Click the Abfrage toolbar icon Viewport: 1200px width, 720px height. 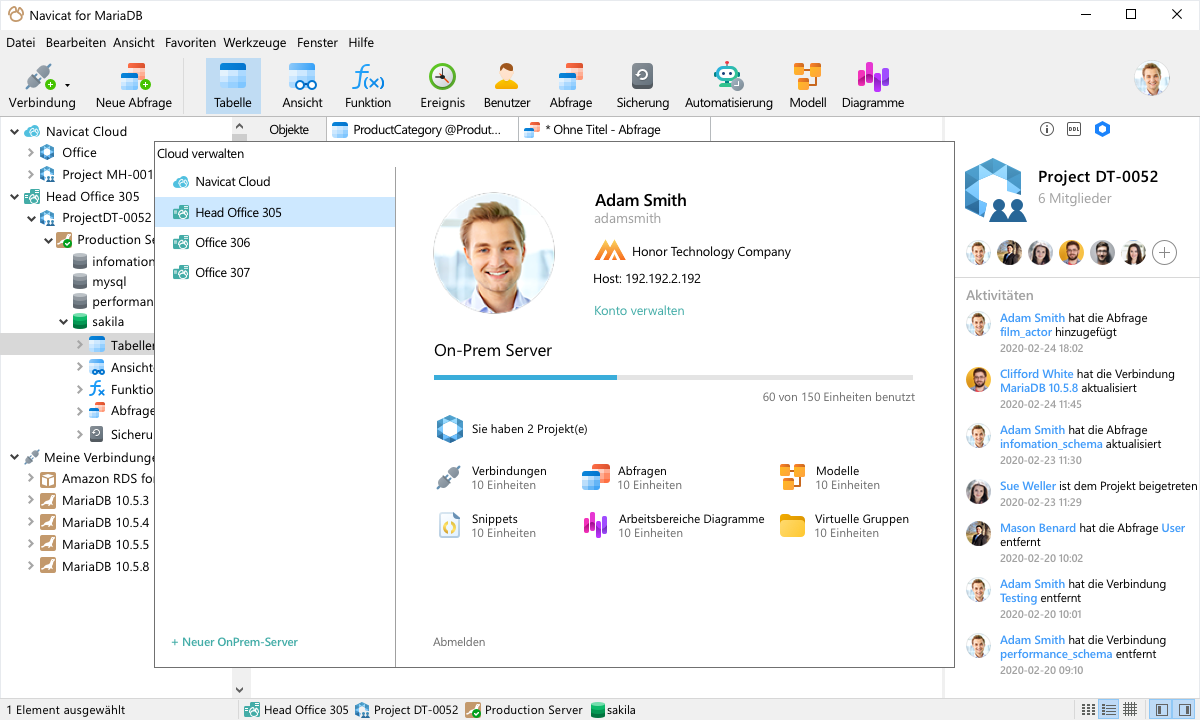point(571,86)
